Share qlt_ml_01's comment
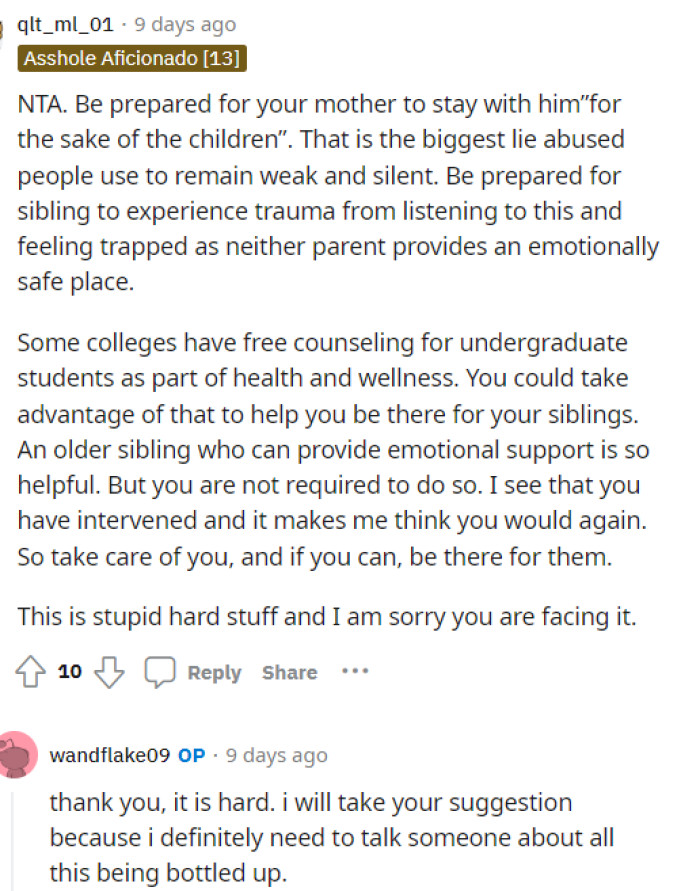This screenshot has height=891, width=700. (289, 672)
